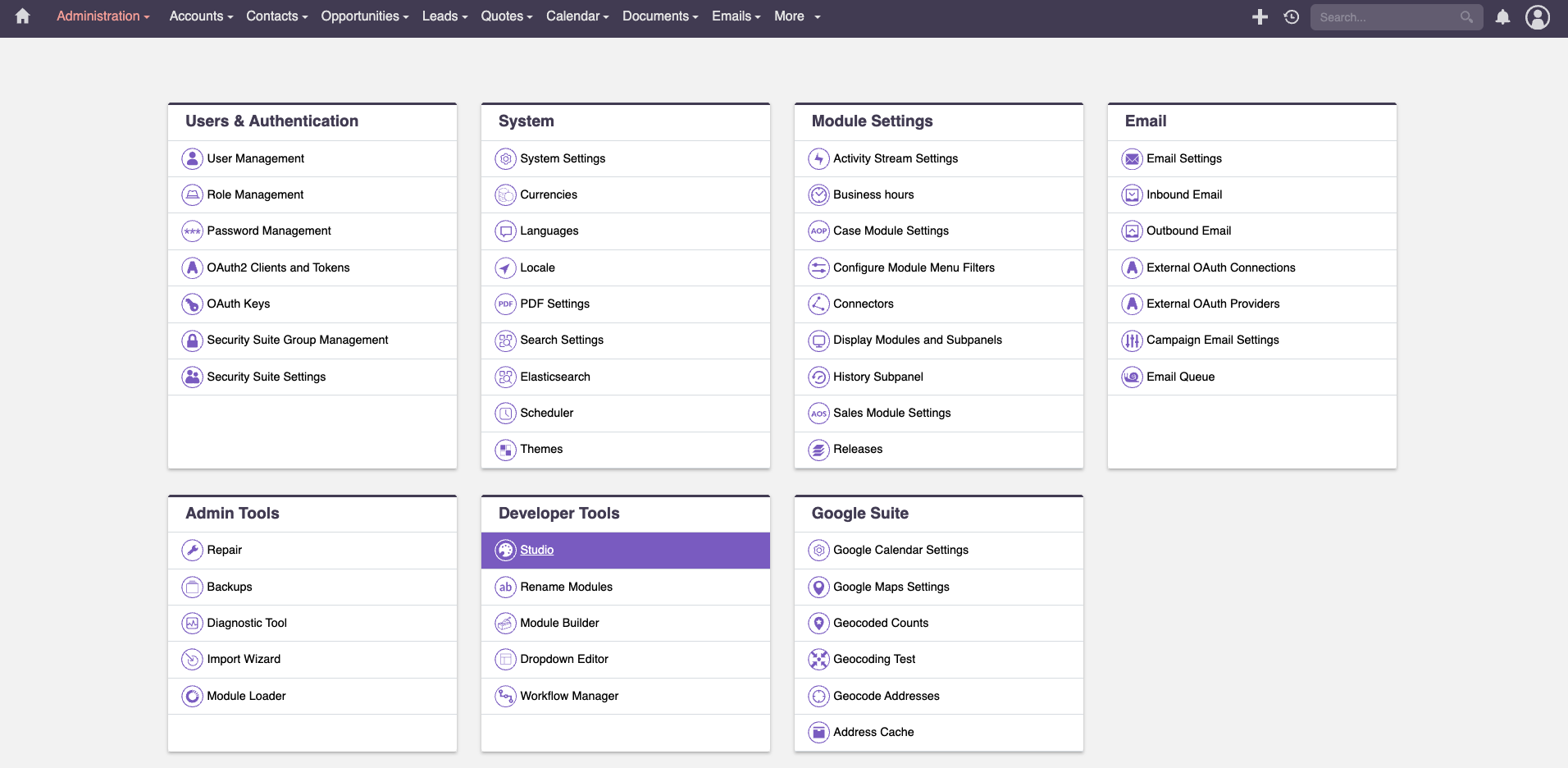Screen dimensions: 1568x768
Task: Click the Security Suite Group Management lock icon
Action: (192, 341)
